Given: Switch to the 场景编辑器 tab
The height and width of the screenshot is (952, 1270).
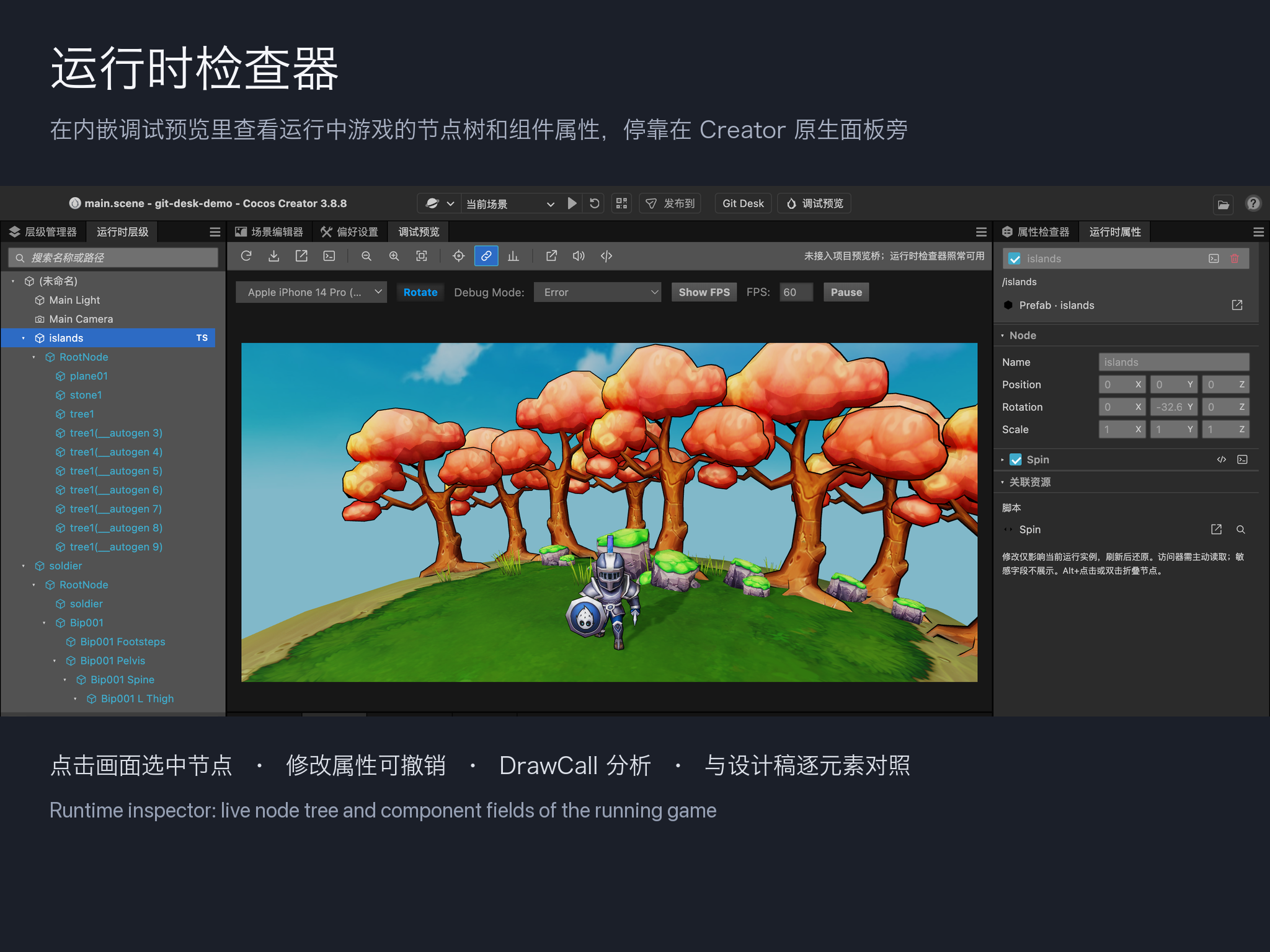Looking at the screenshot, I should (269, 232).
